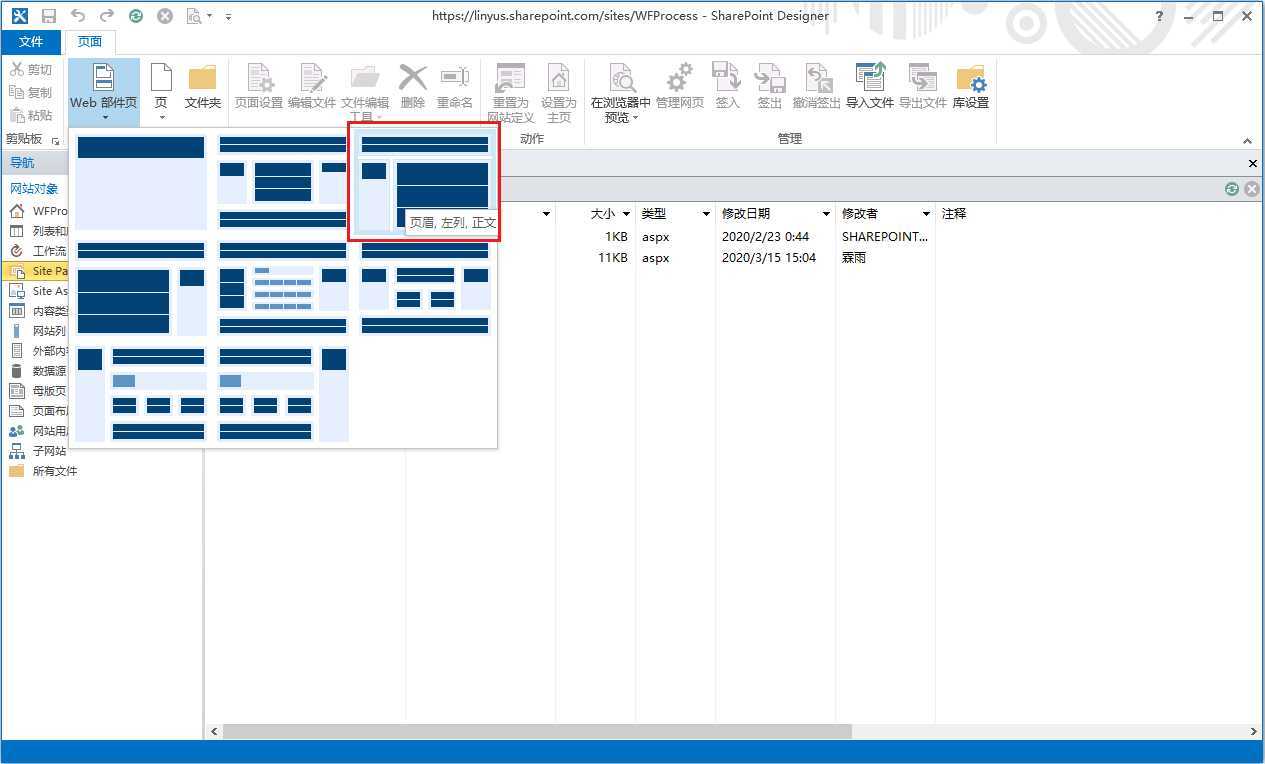The image size is (1265, 764).
Task: Click the 剪切 cut button
Action: [x=31, y=69]
